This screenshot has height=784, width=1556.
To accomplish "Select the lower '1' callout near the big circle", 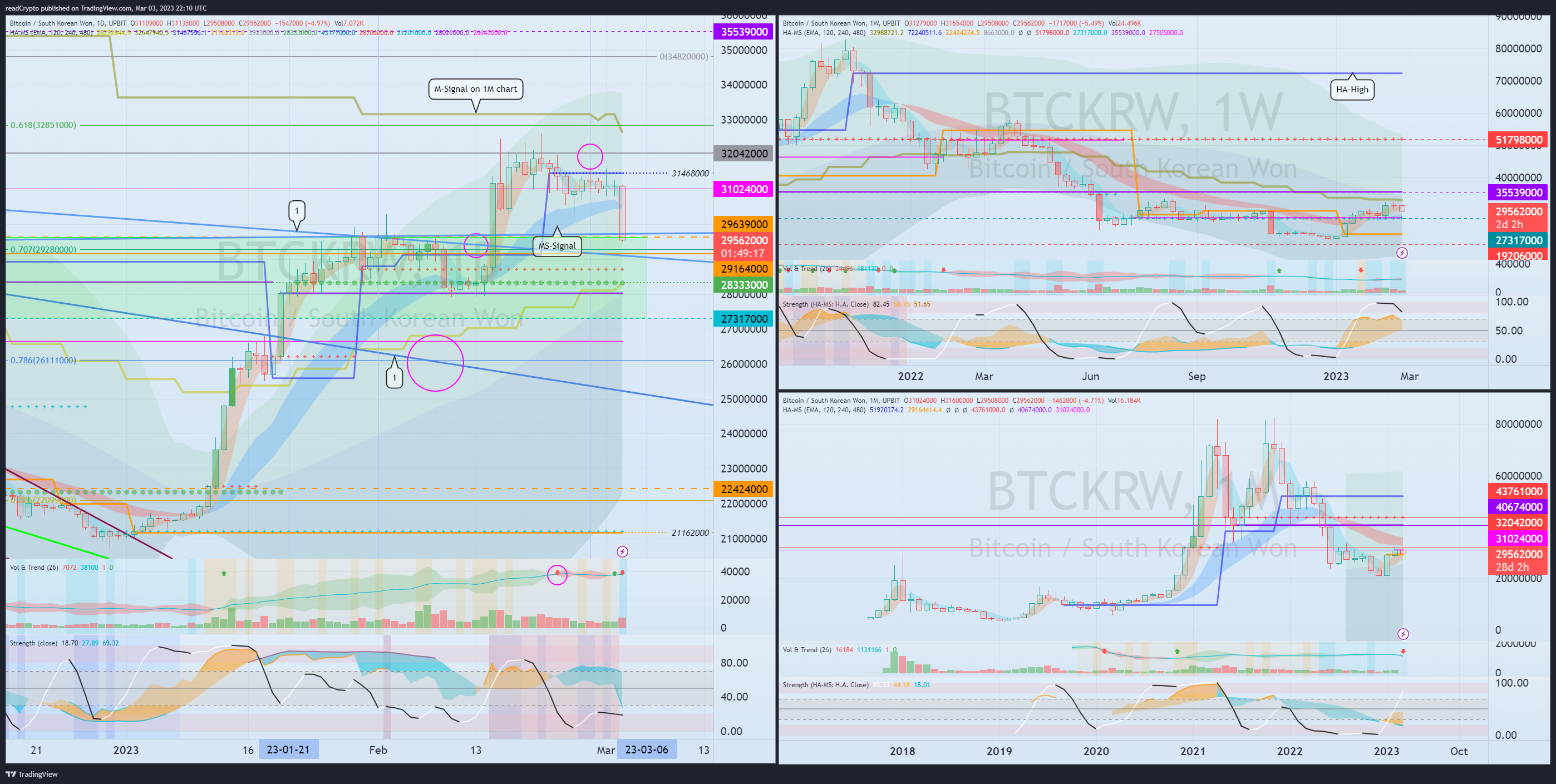I will click(395, 377).
